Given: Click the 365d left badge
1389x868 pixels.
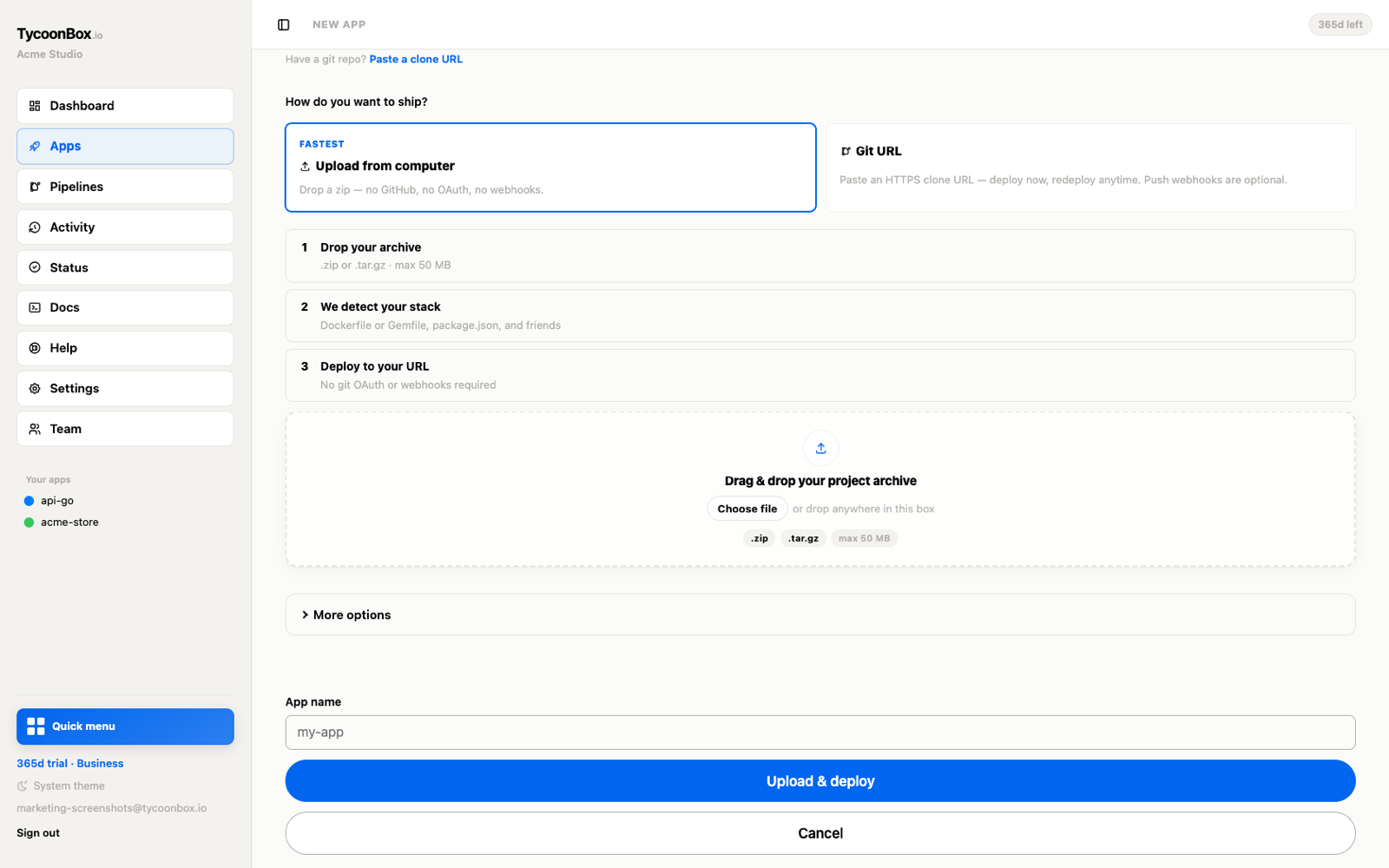Looking at the screenshot, I should (1340, 24).
